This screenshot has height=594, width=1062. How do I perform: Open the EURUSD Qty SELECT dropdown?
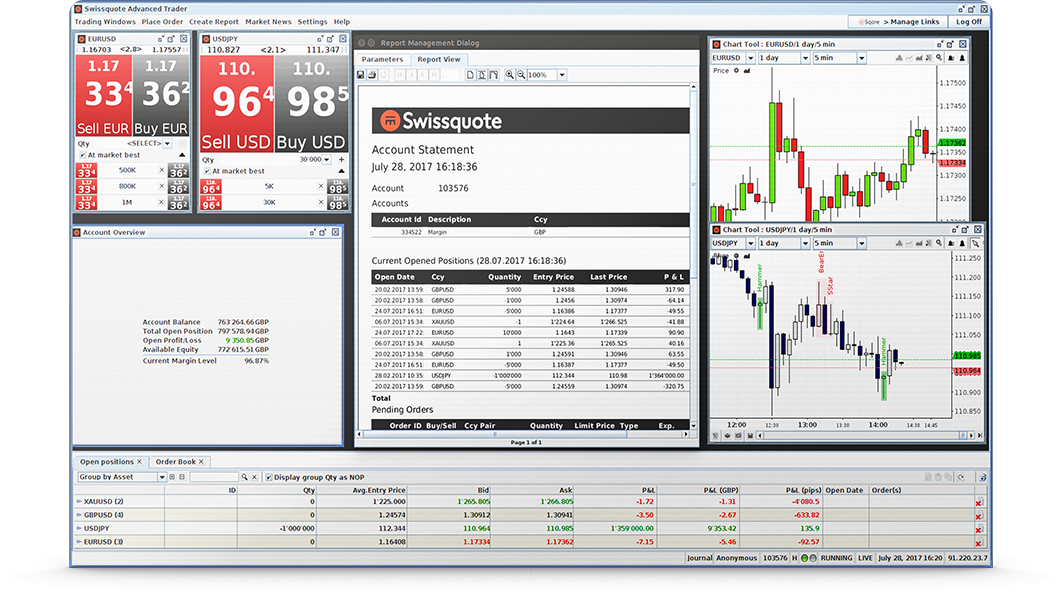coord(167,144)
